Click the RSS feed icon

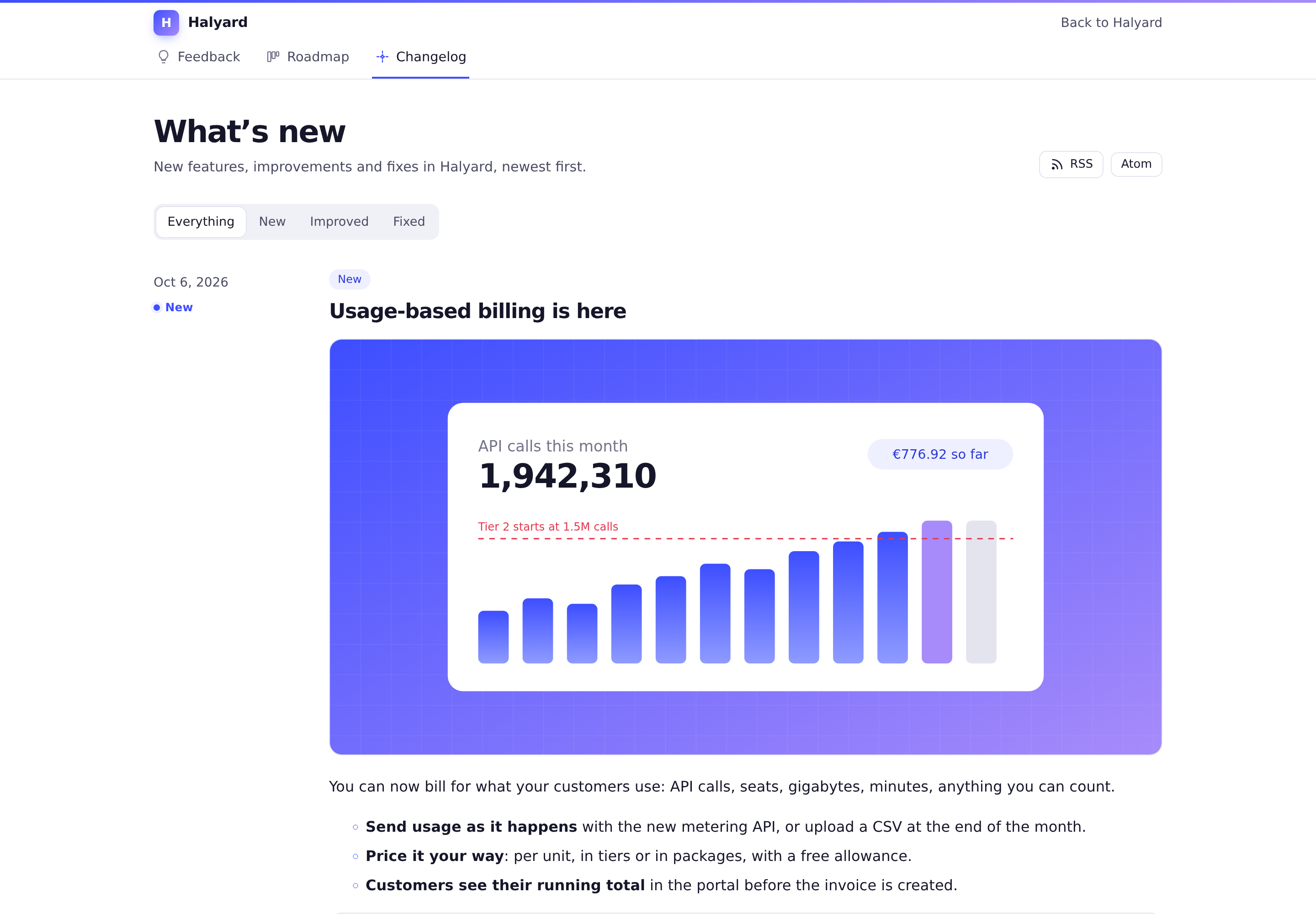[1057, 165]
